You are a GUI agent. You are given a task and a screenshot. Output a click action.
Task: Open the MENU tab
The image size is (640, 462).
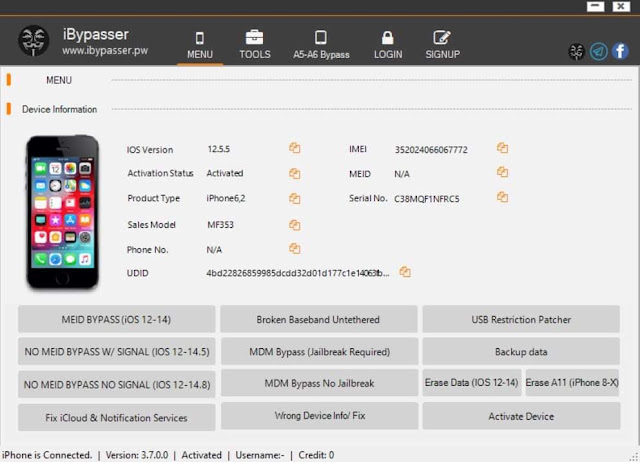click(x=200, y=45)
